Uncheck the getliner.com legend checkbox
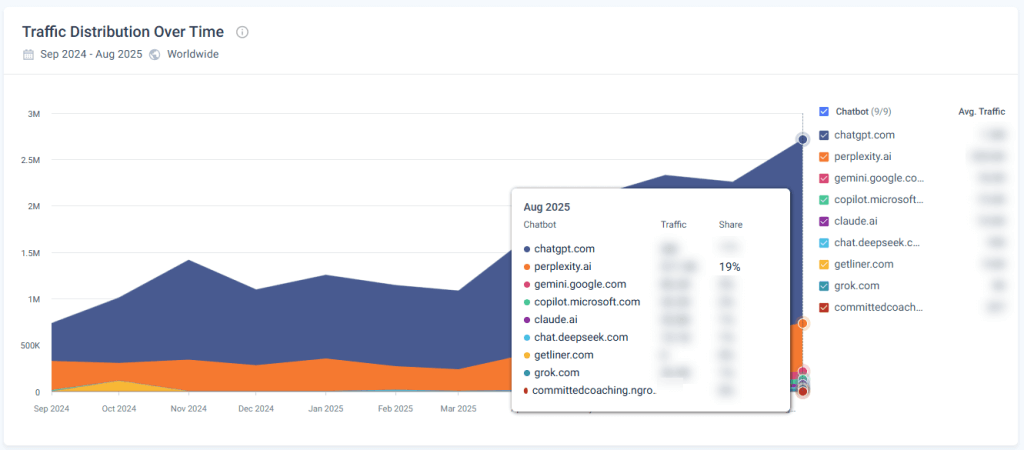 824,264
